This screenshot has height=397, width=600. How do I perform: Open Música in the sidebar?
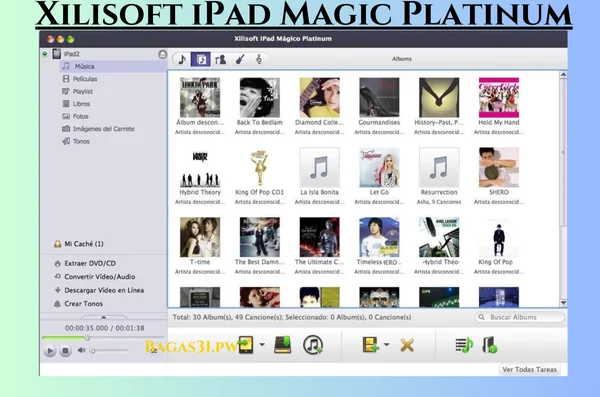click(113, 66)
